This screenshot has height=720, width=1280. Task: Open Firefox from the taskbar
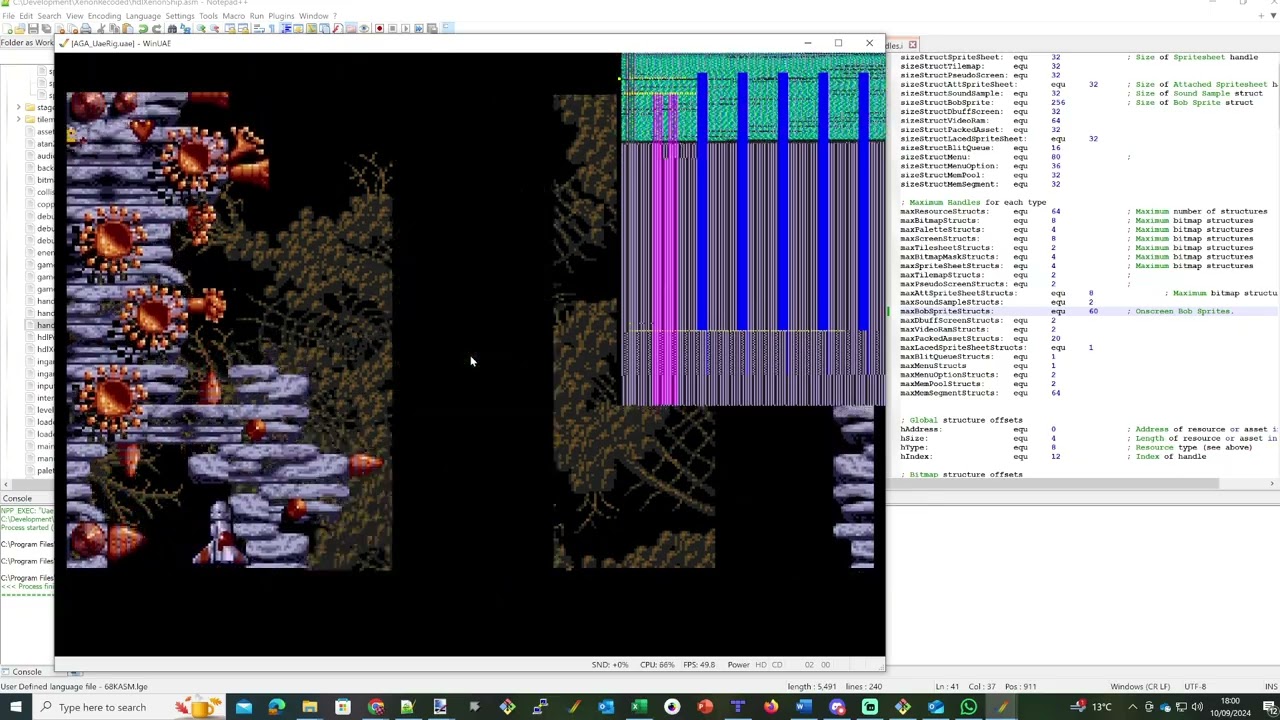(x=771, y=707)
